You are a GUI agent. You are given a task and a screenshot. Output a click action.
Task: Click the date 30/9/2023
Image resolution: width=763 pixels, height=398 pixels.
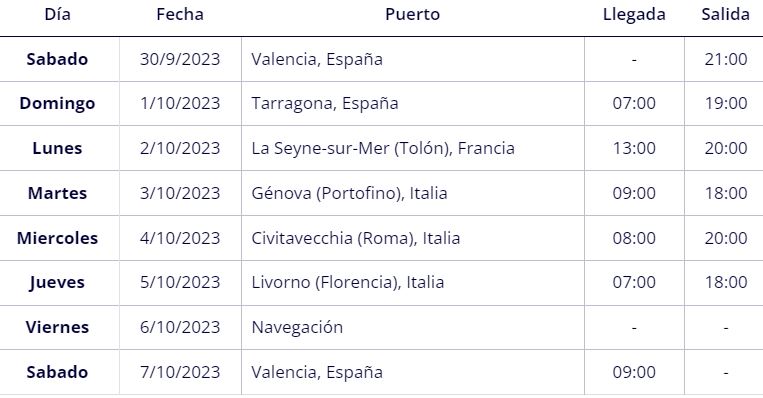pyautogui.click(x=180, y=59)
